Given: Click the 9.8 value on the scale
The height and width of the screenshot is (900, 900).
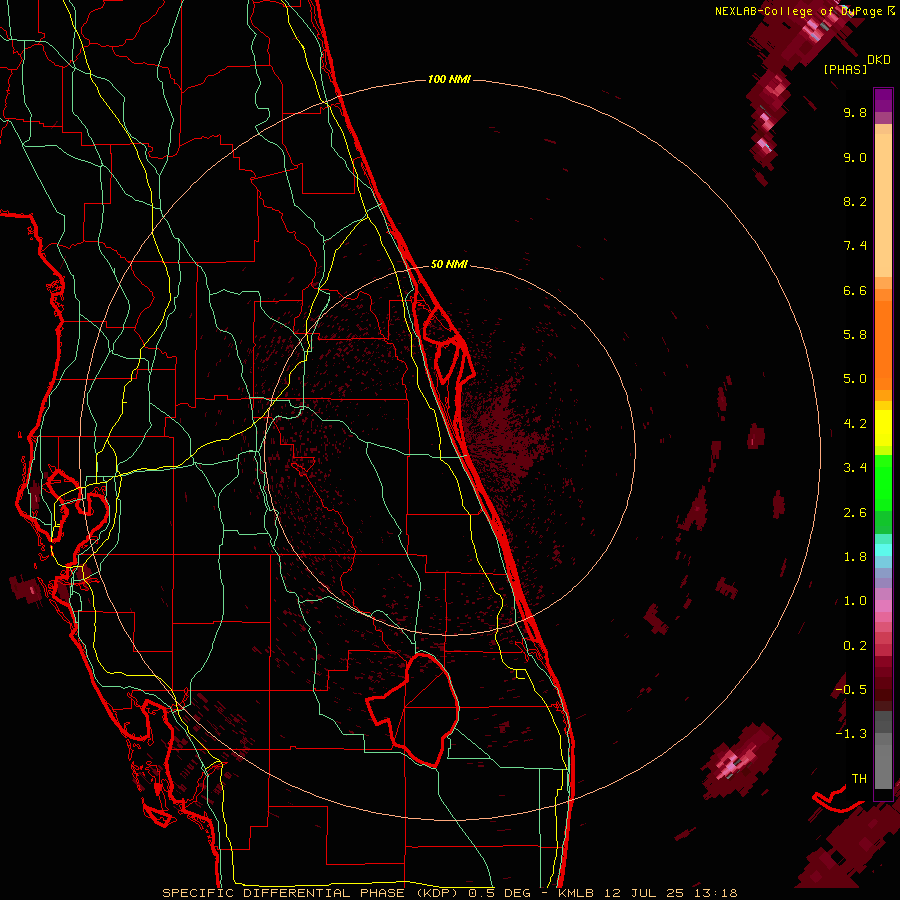Looking at the screenshot, I should click(855, 112).
